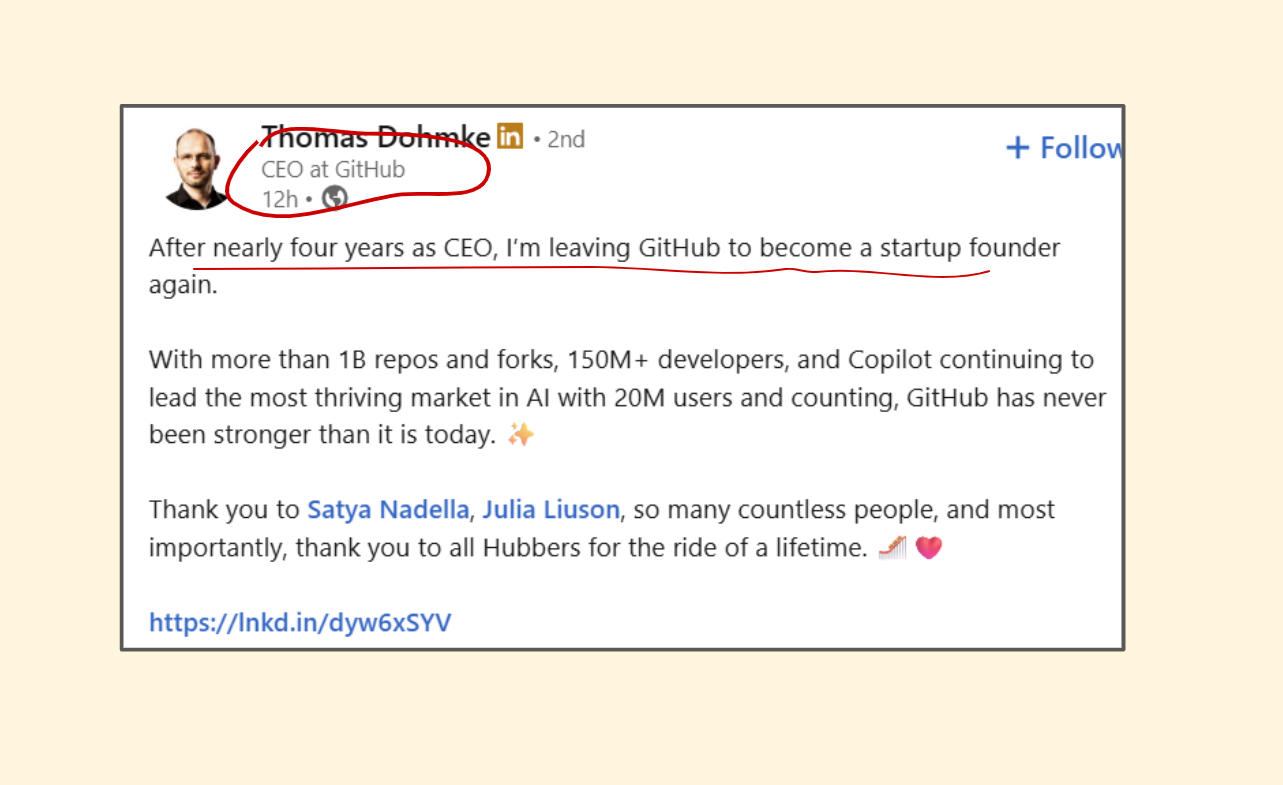Click the globe public visibility icon
The width and height of the screenshot is (1283, 785).
(x=334, y=198)
